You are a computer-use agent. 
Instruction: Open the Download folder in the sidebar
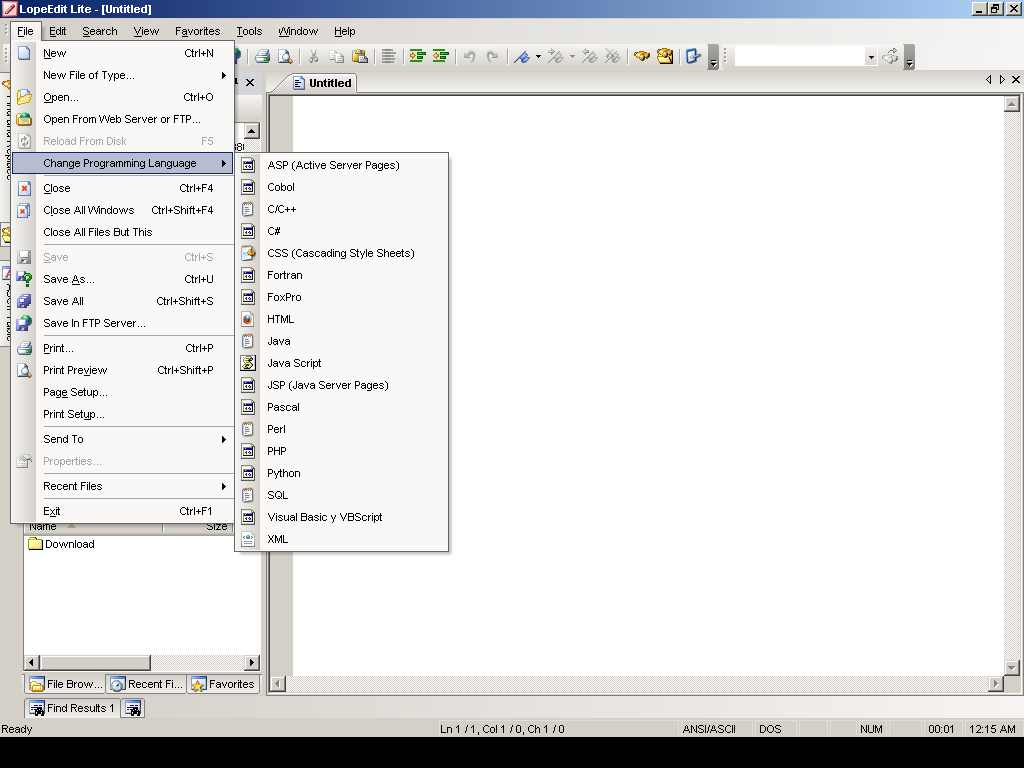point(68,543)
